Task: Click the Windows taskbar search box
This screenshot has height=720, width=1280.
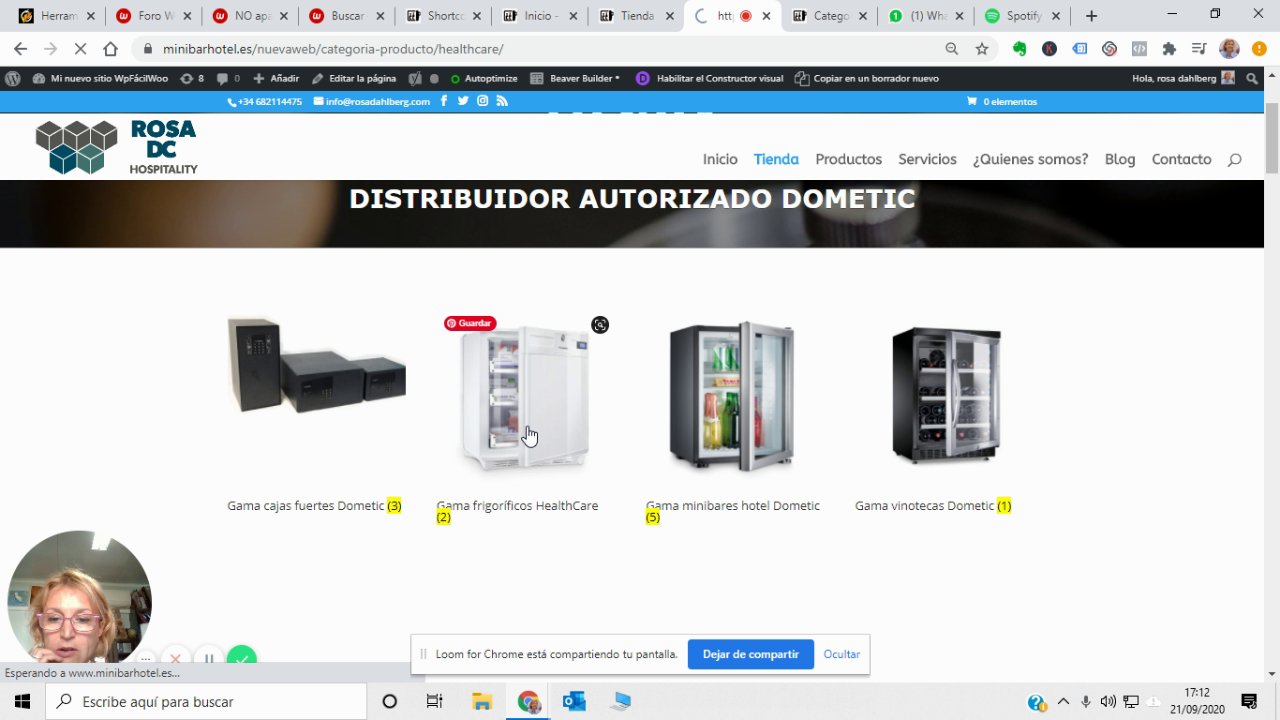Action: [206, 701]
